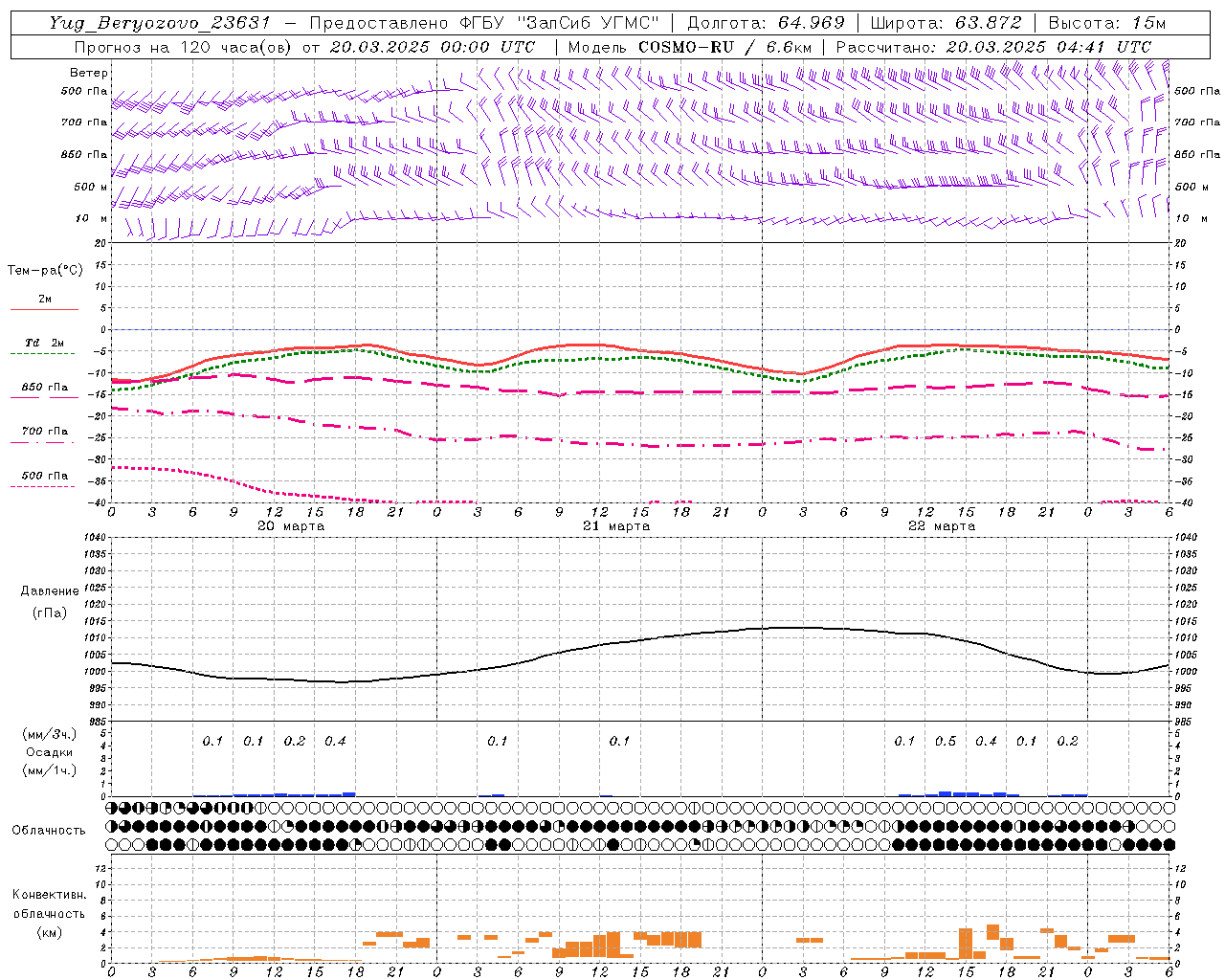Click the Высота: 15м field
The height and width of the screenshot is (980, 1225).
pos(1107,23)
